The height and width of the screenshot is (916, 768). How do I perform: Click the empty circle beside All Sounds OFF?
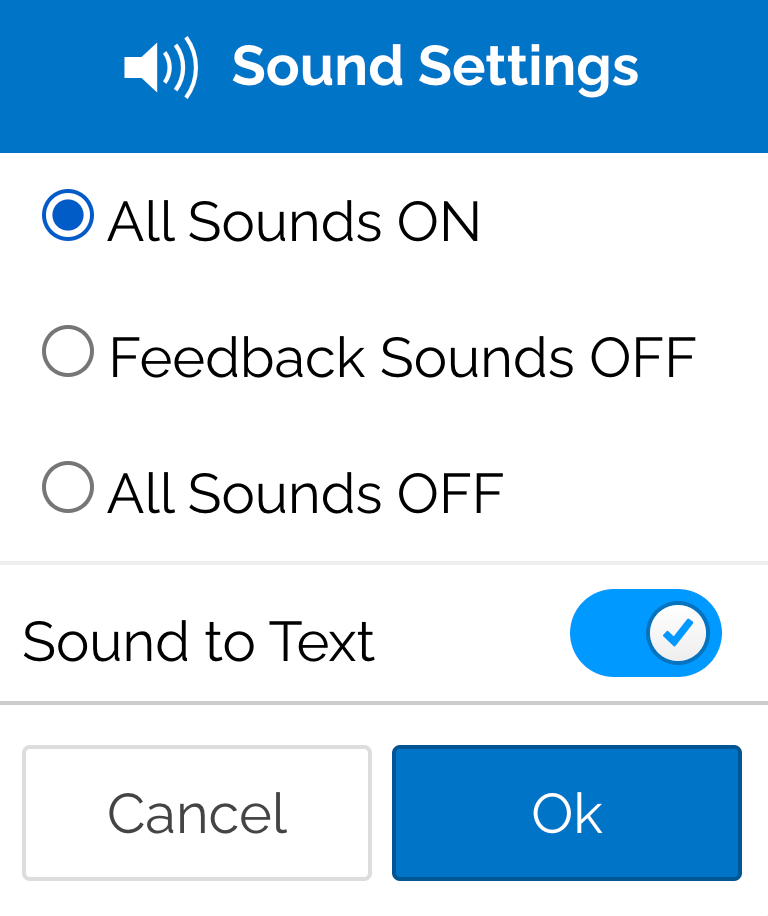[x=68, y=488]
